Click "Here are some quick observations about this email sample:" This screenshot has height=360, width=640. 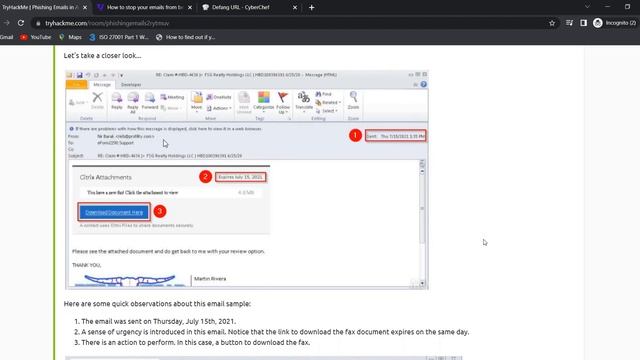point(157,304)
